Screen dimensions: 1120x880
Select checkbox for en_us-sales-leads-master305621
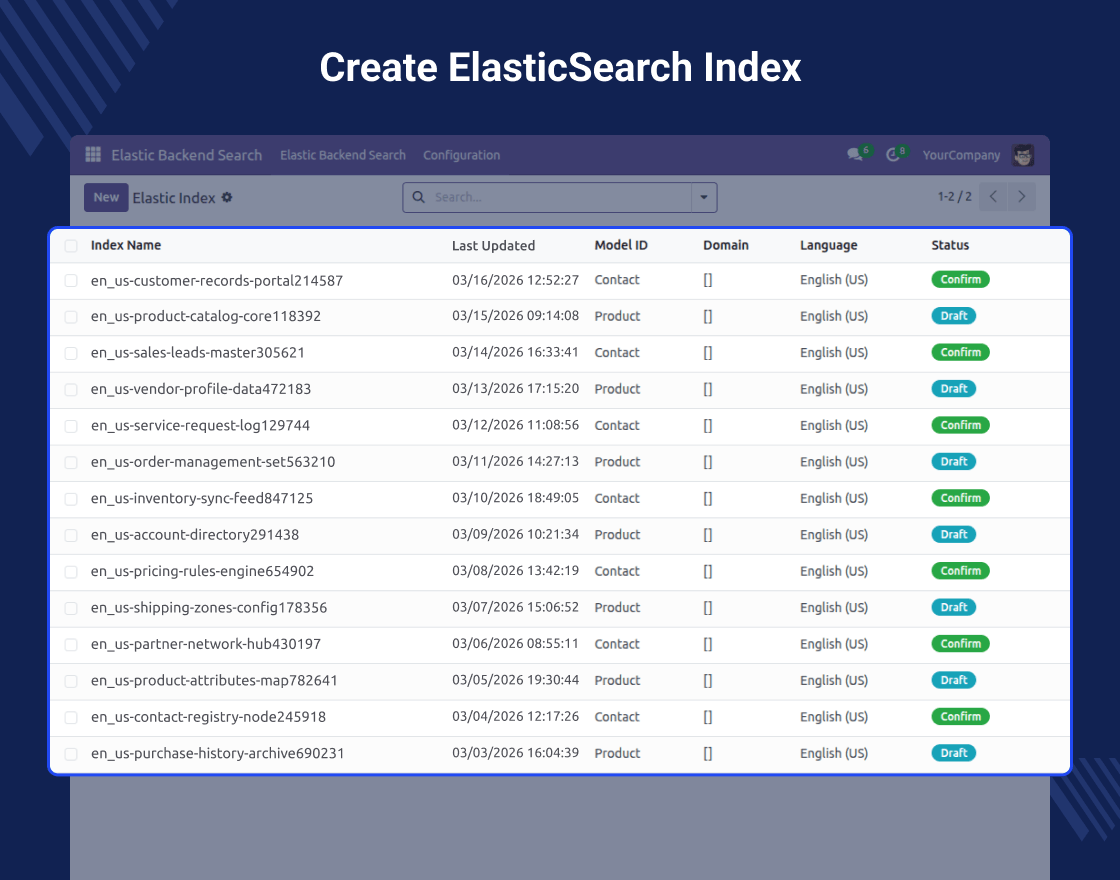[x=71, y=353]
